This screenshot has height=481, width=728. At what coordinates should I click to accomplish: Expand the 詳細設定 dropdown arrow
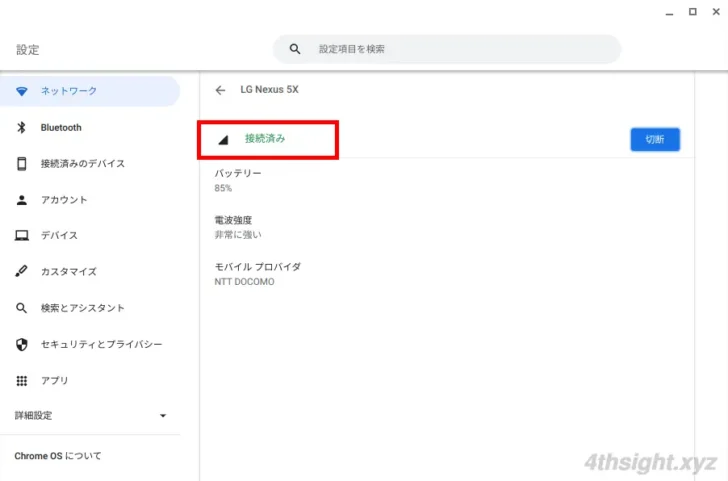coord(163,416)
